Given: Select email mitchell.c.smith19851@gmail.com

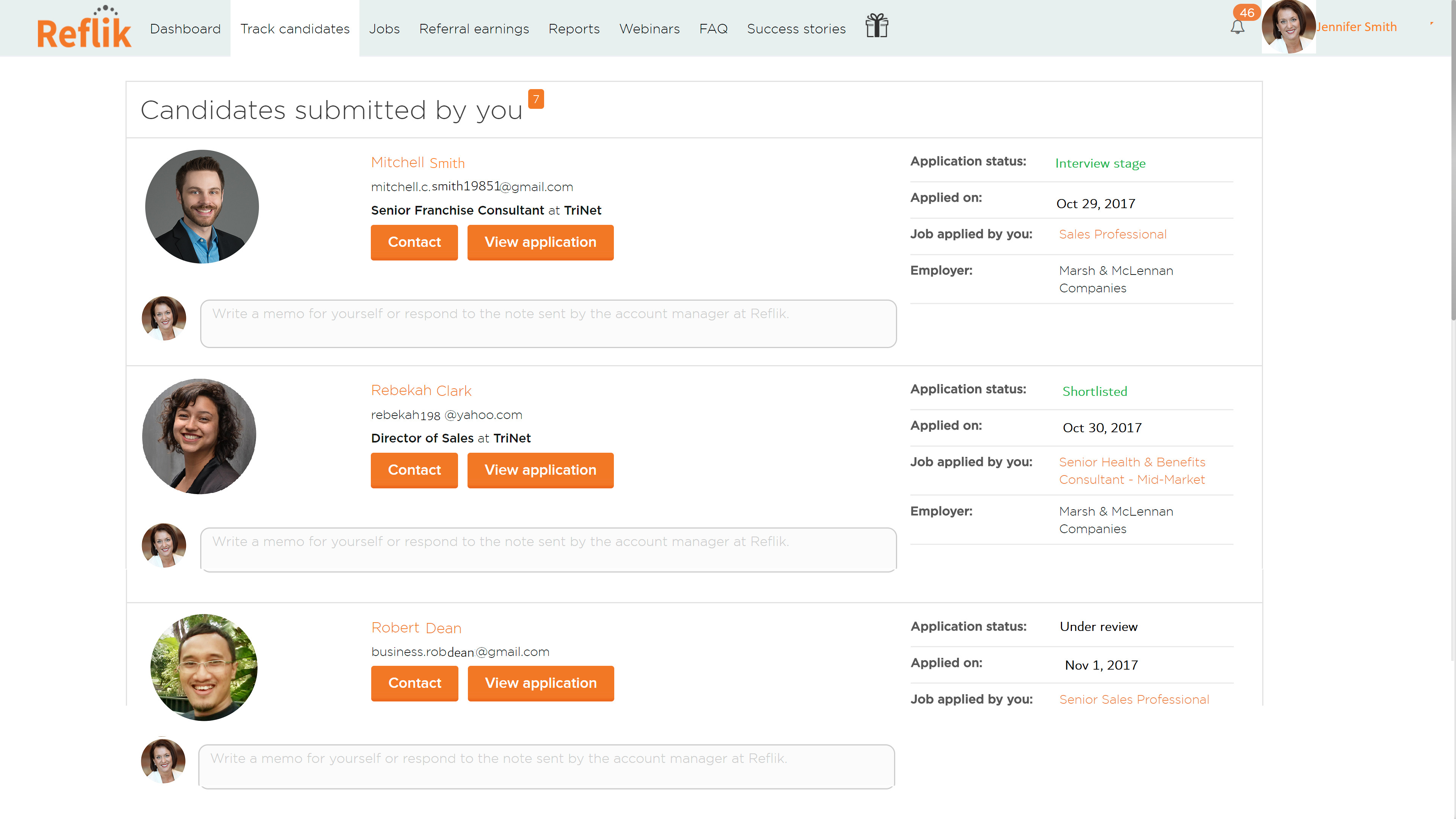Looking at the screenshot, I should coord(472,187).
